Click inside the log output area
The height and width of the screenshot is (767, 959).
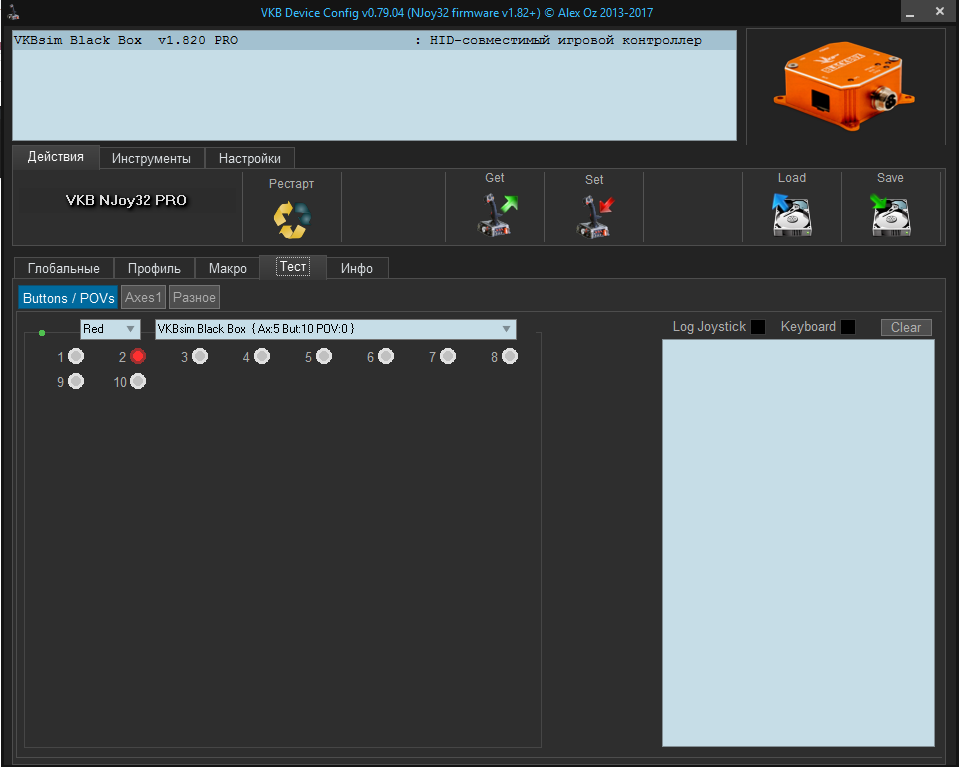tap(798, 543)
